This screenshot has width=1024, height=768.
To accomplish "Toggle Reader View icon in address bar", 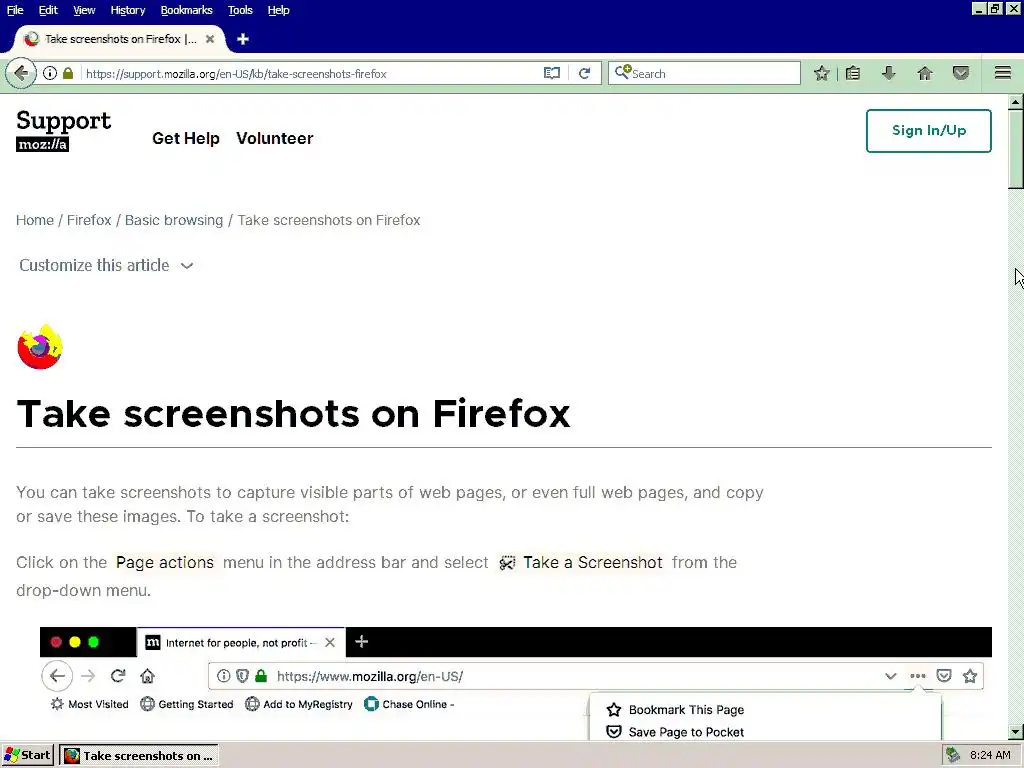I will (x=552, y=73).
